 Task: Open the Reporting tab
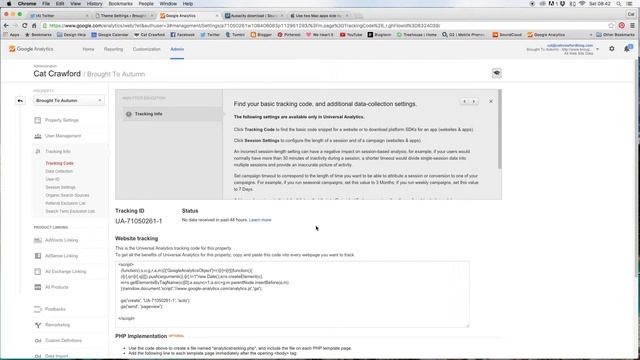[x=113, y=49]
